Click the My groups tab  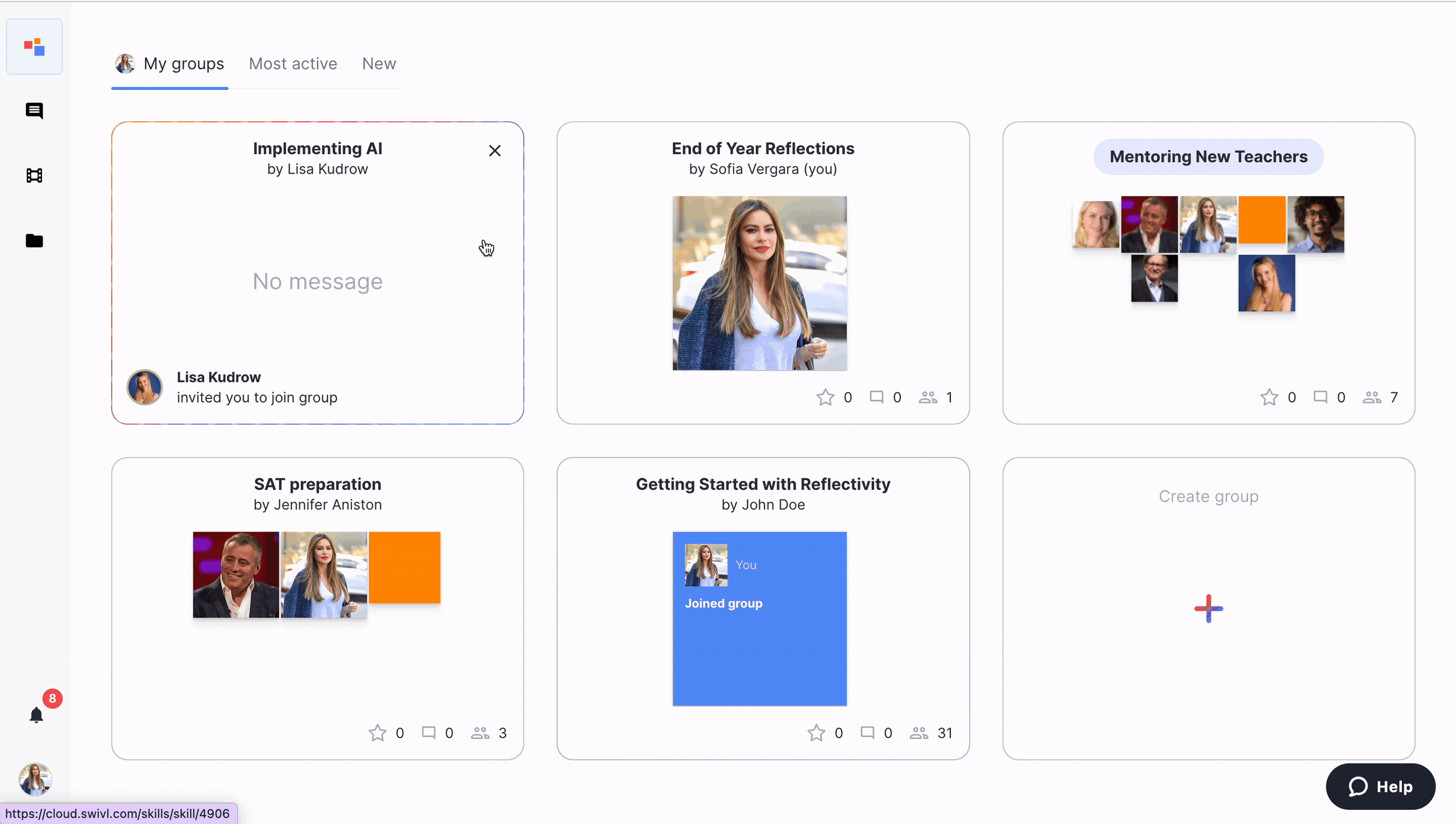pos(183,63)
